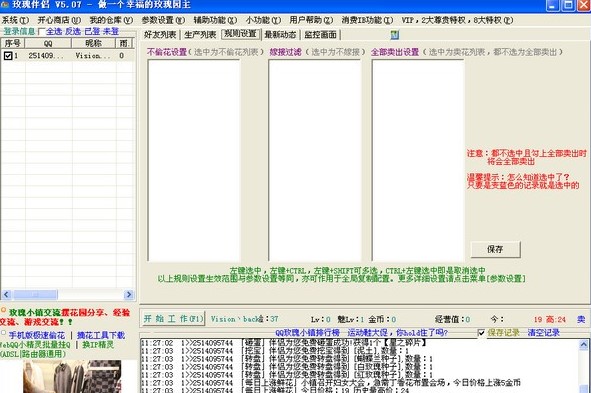Image resolution: width=591 pixels, height=393 pixels.
Task: Click the 不偷花设置 list box
Action: (x=194, y=161)
